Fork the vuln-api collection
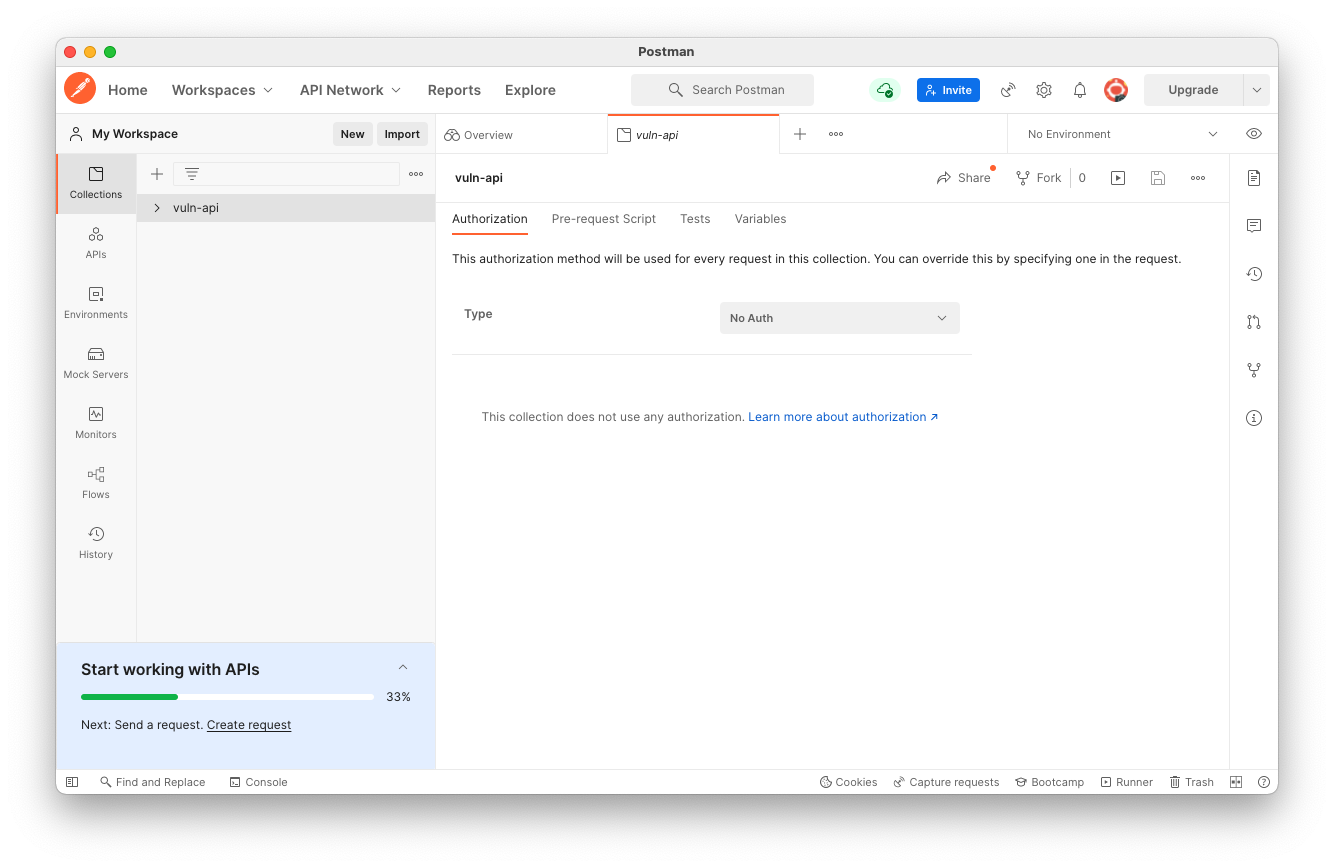Image resolution: width=1334 pixels, height=868 pixels. (x=1039, y=178)
